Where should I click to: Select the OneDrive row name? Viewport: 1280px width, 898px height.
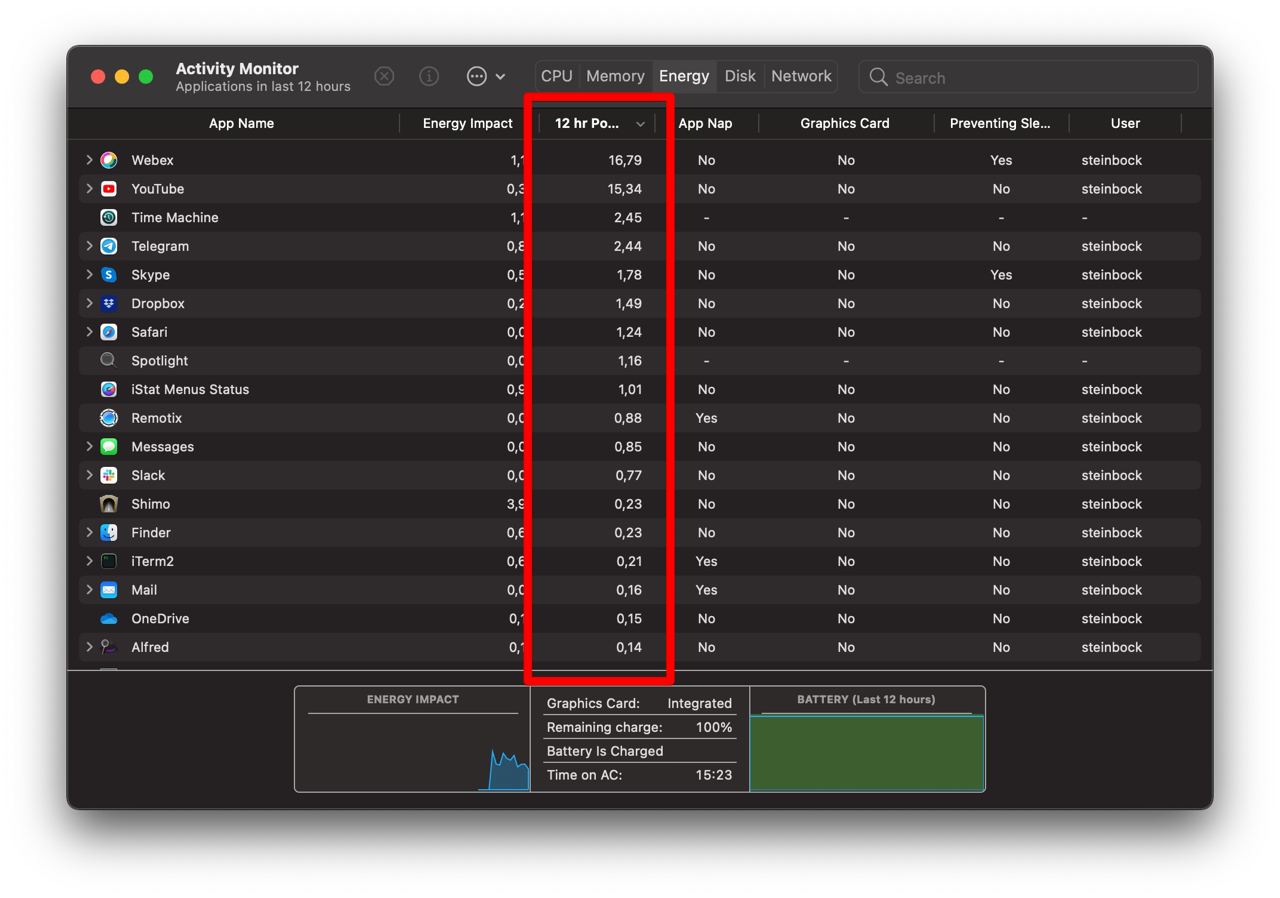tap(160, 619)
